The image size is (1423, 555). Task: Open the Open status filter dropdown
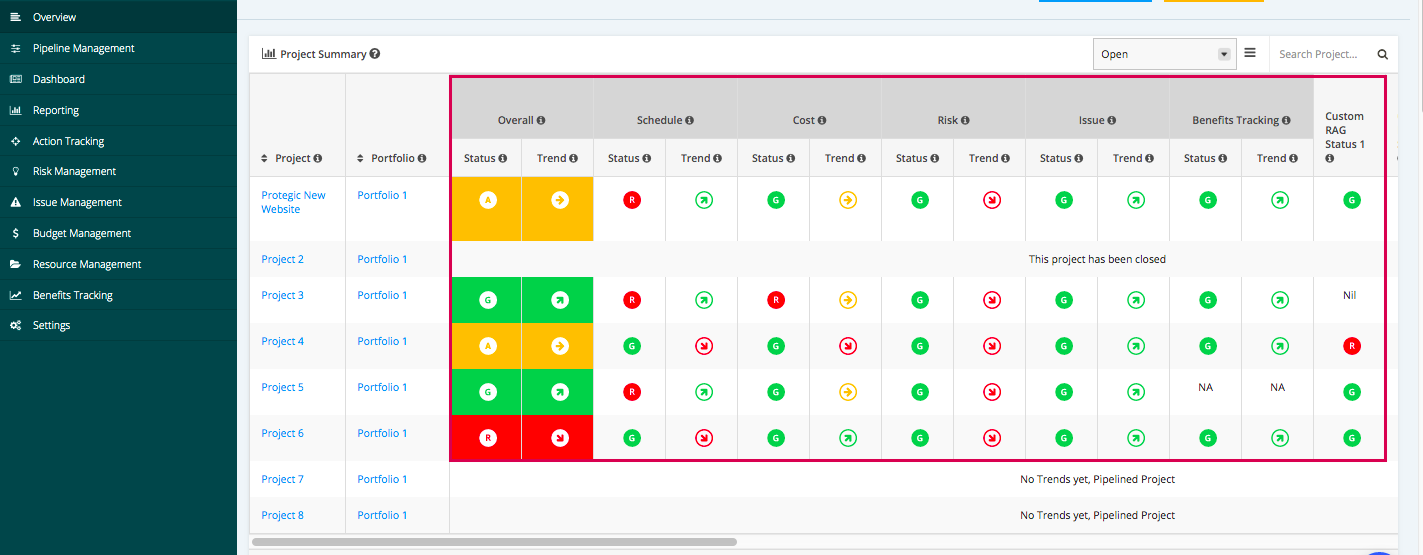[1165, 54]
